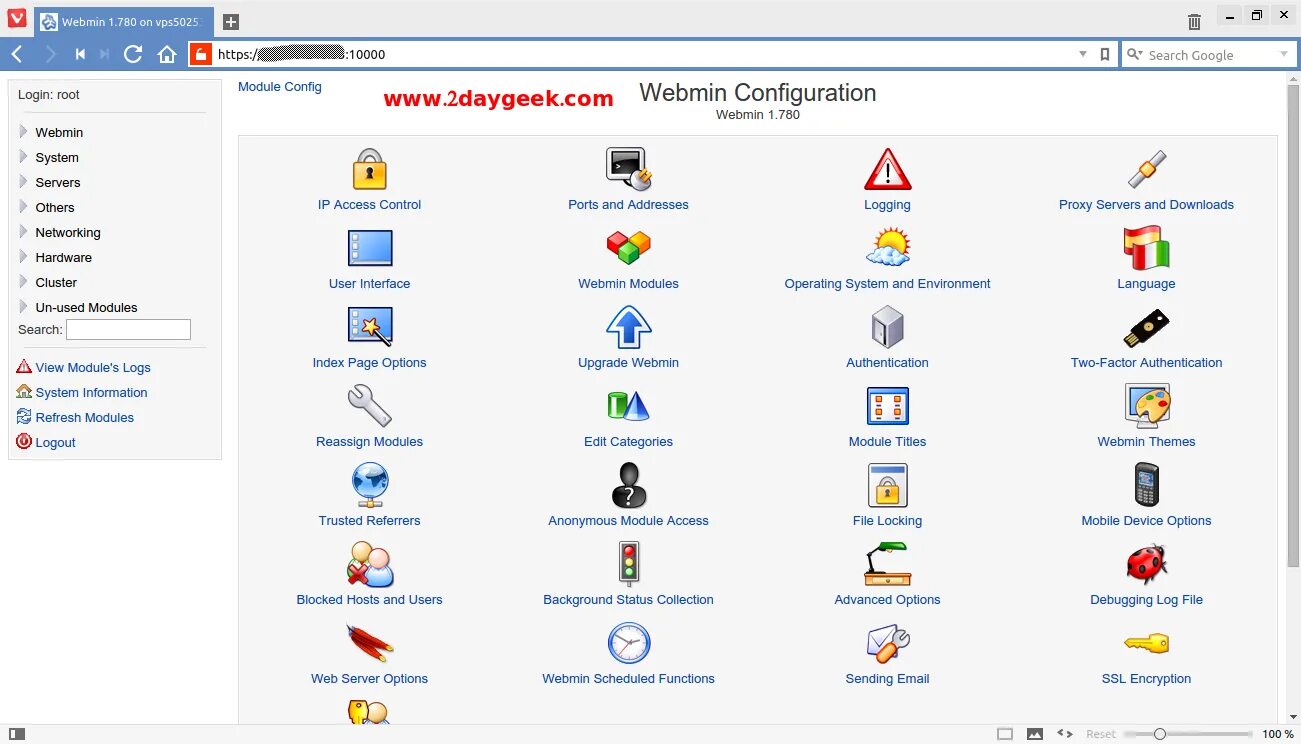Toggle image loading in status bar
The width and height of the screenshot is (1301, 744).
[x=1035, y=734]
